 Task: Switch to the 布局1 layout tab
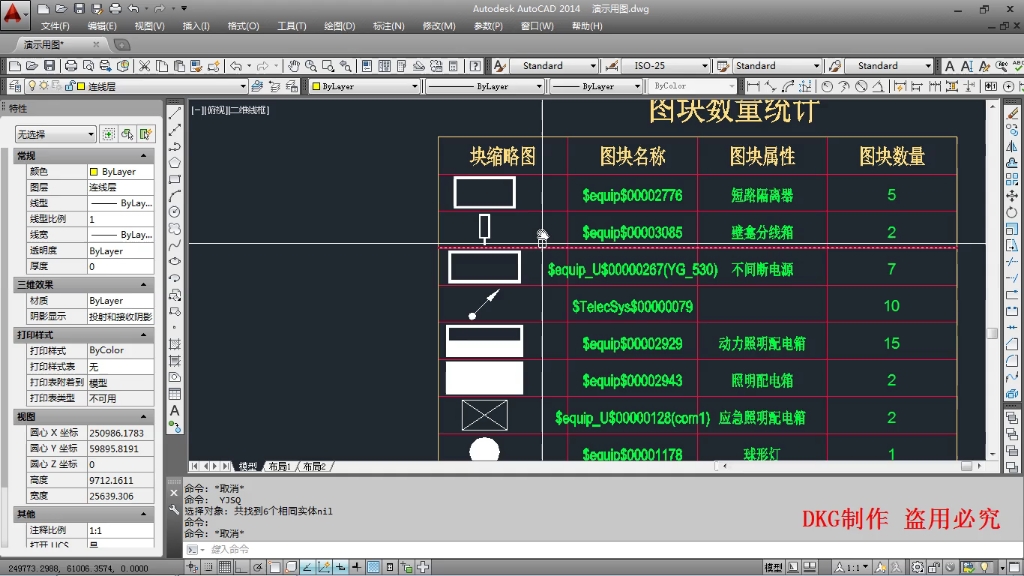(281, 465)
